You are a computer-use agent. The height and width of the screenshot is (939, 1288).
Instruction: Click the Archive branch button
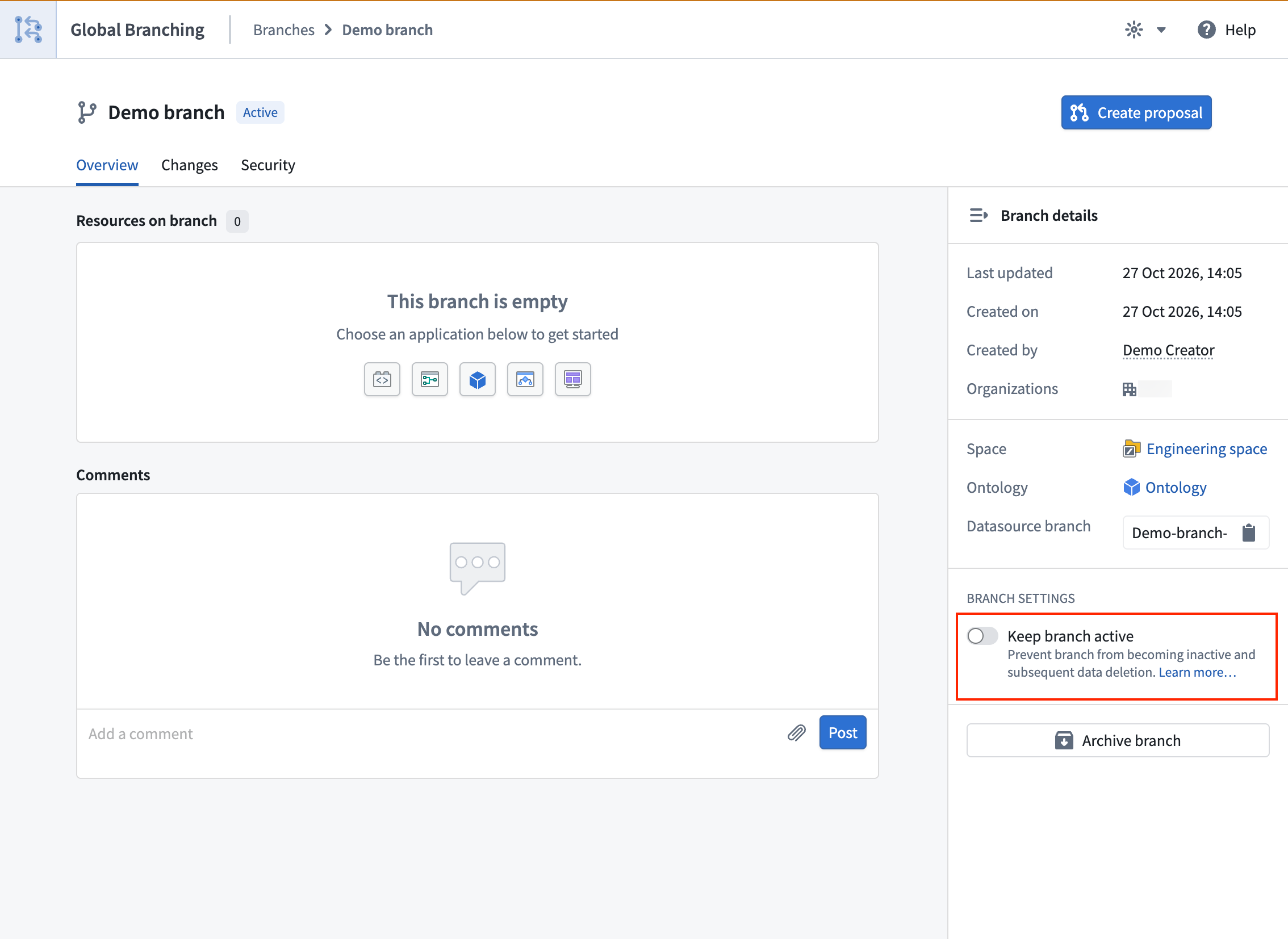1118,741
